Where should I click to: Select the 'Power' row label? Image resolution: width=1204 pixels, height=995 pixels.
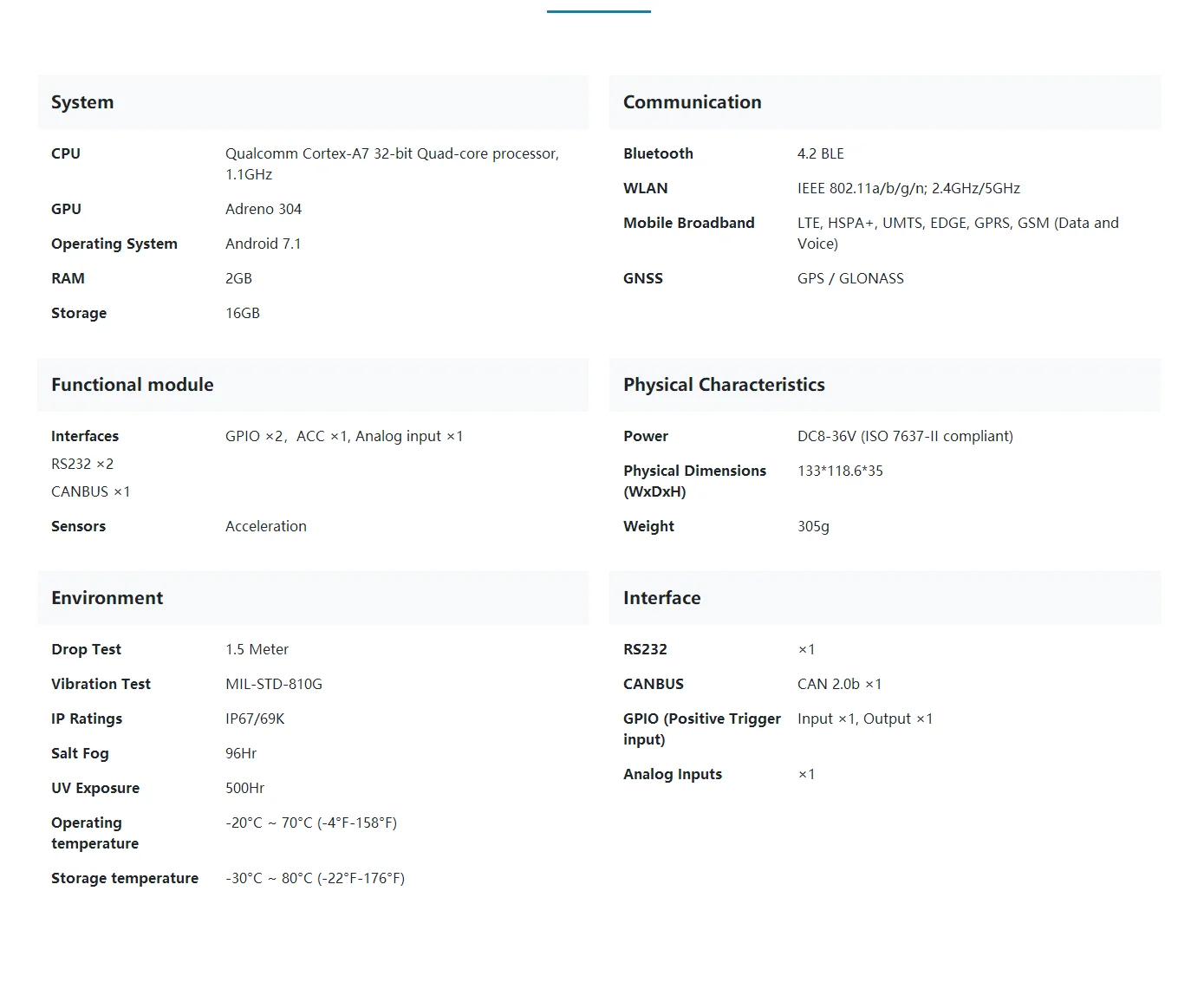pyautogui.click(x=646, y=436)
